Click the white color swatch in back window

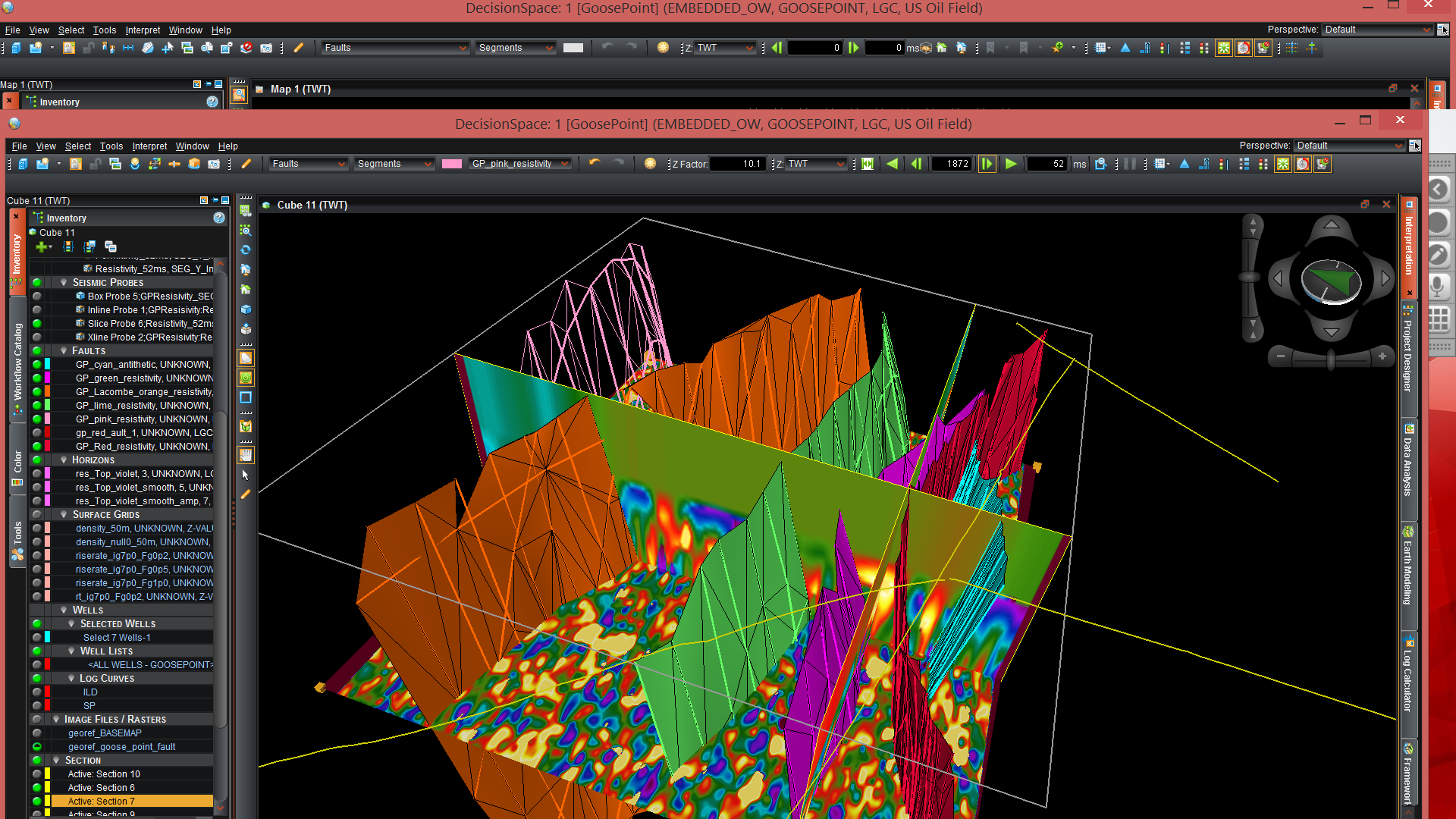click(573, 48)
